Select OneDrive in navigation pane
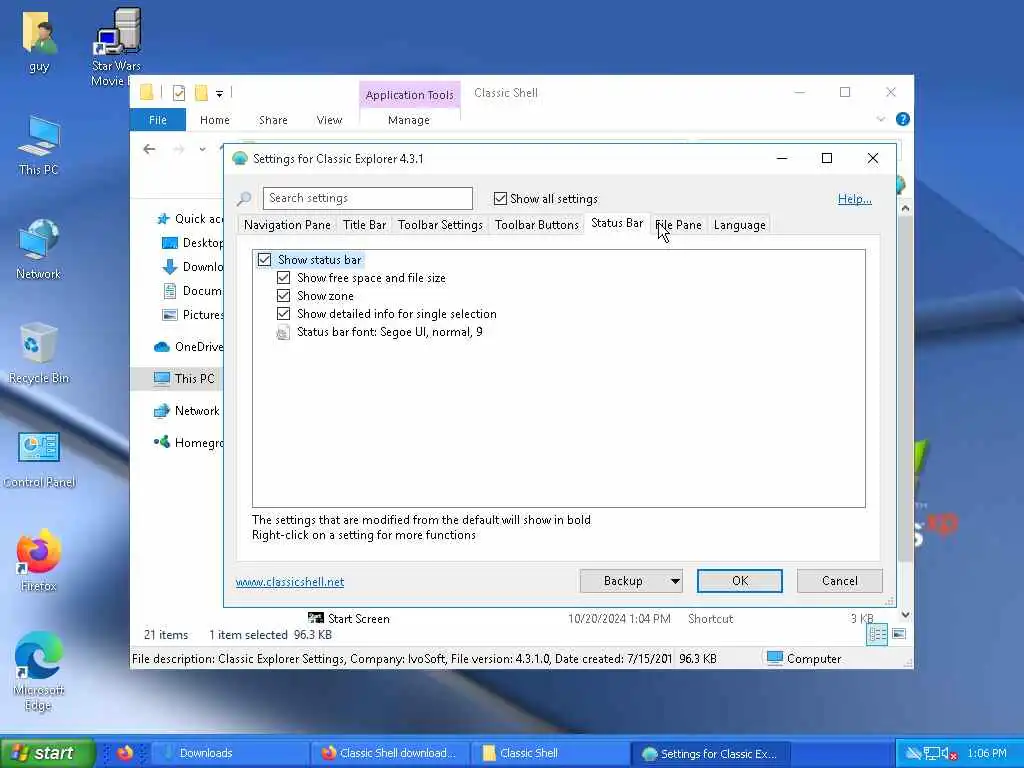 pos(189,347)
